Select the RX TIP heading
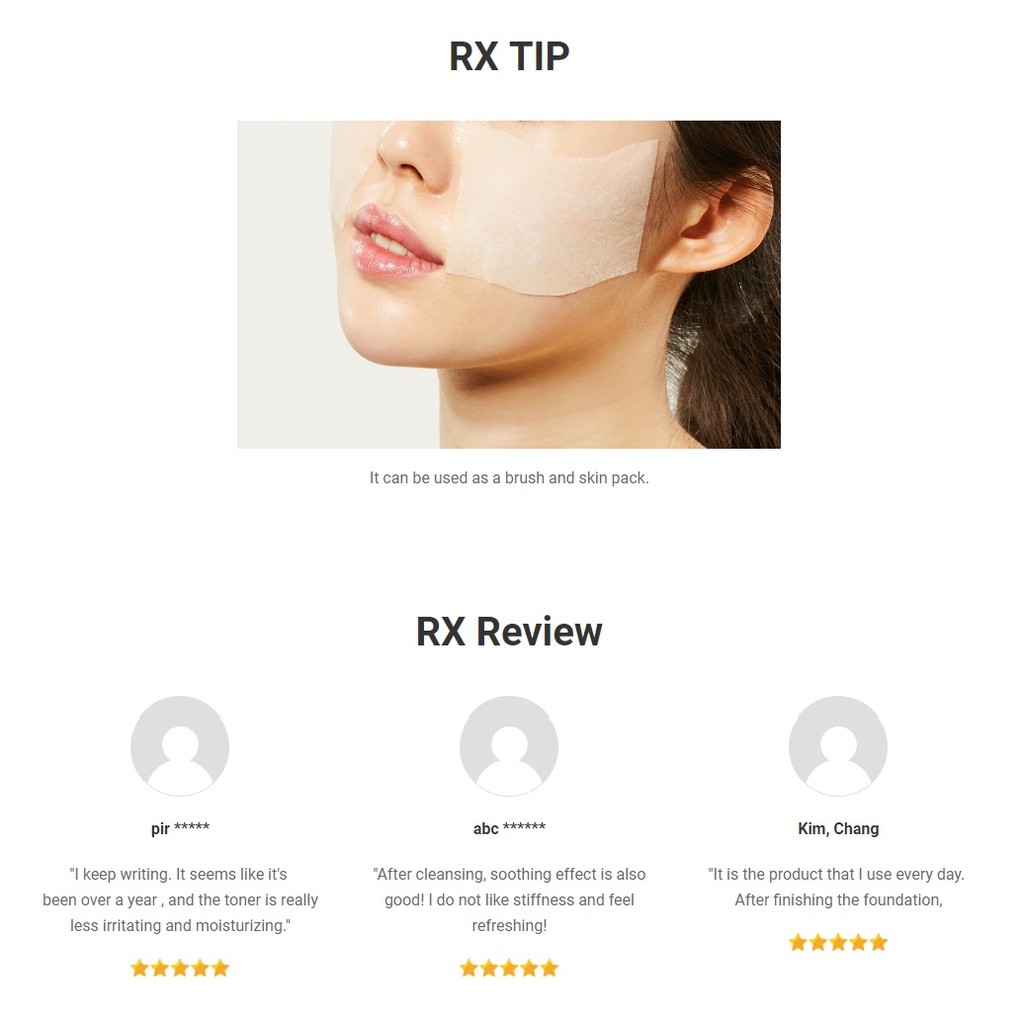 (x=509, y=56)
